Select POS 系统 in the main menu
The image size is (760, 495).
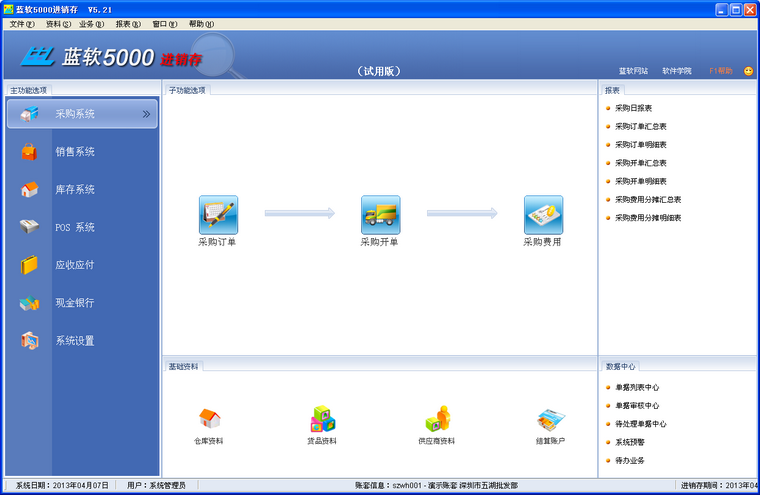75,227
